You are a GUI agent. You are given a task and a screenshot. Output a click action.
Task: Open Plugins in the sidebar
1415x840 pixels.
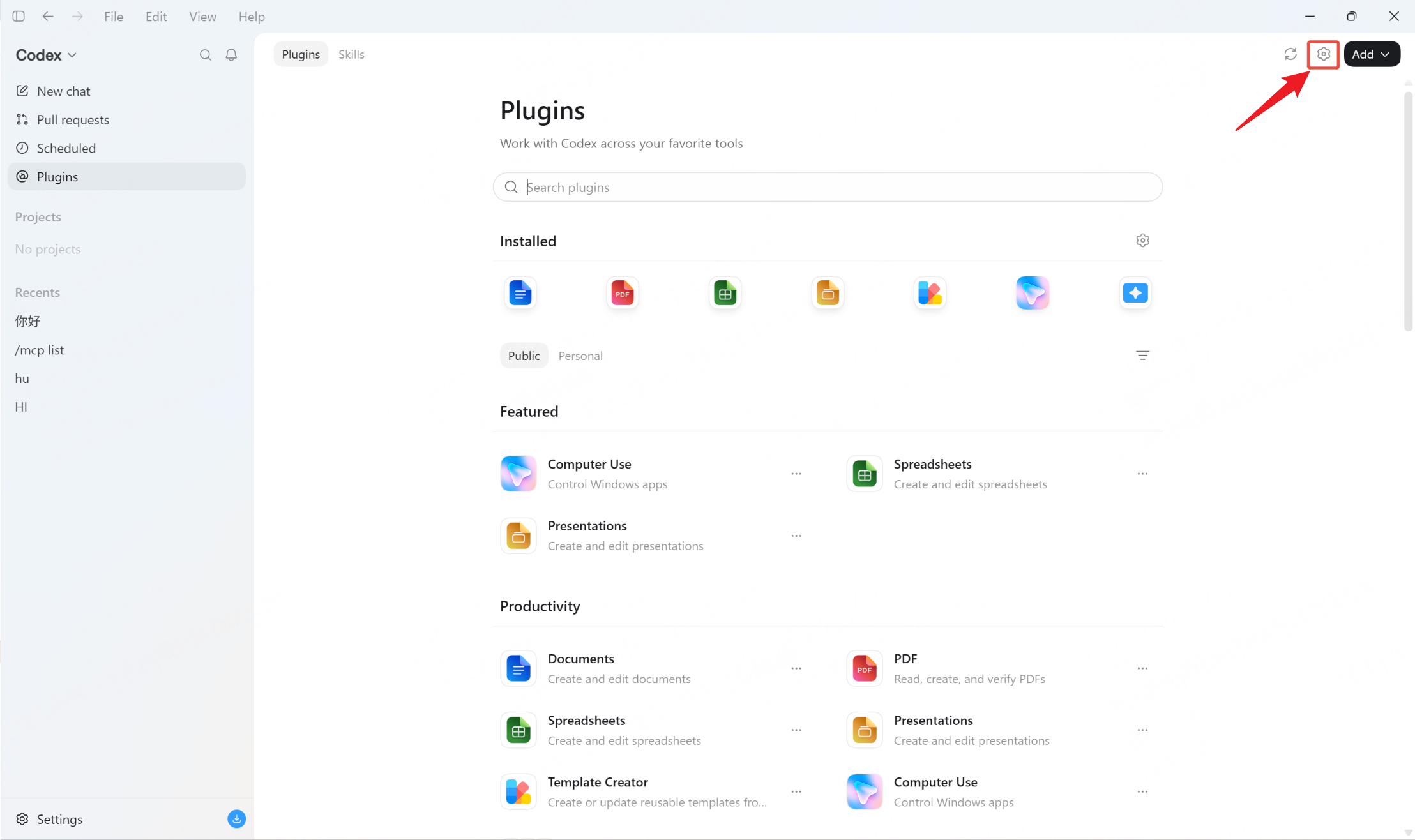(x=126, y=176)
